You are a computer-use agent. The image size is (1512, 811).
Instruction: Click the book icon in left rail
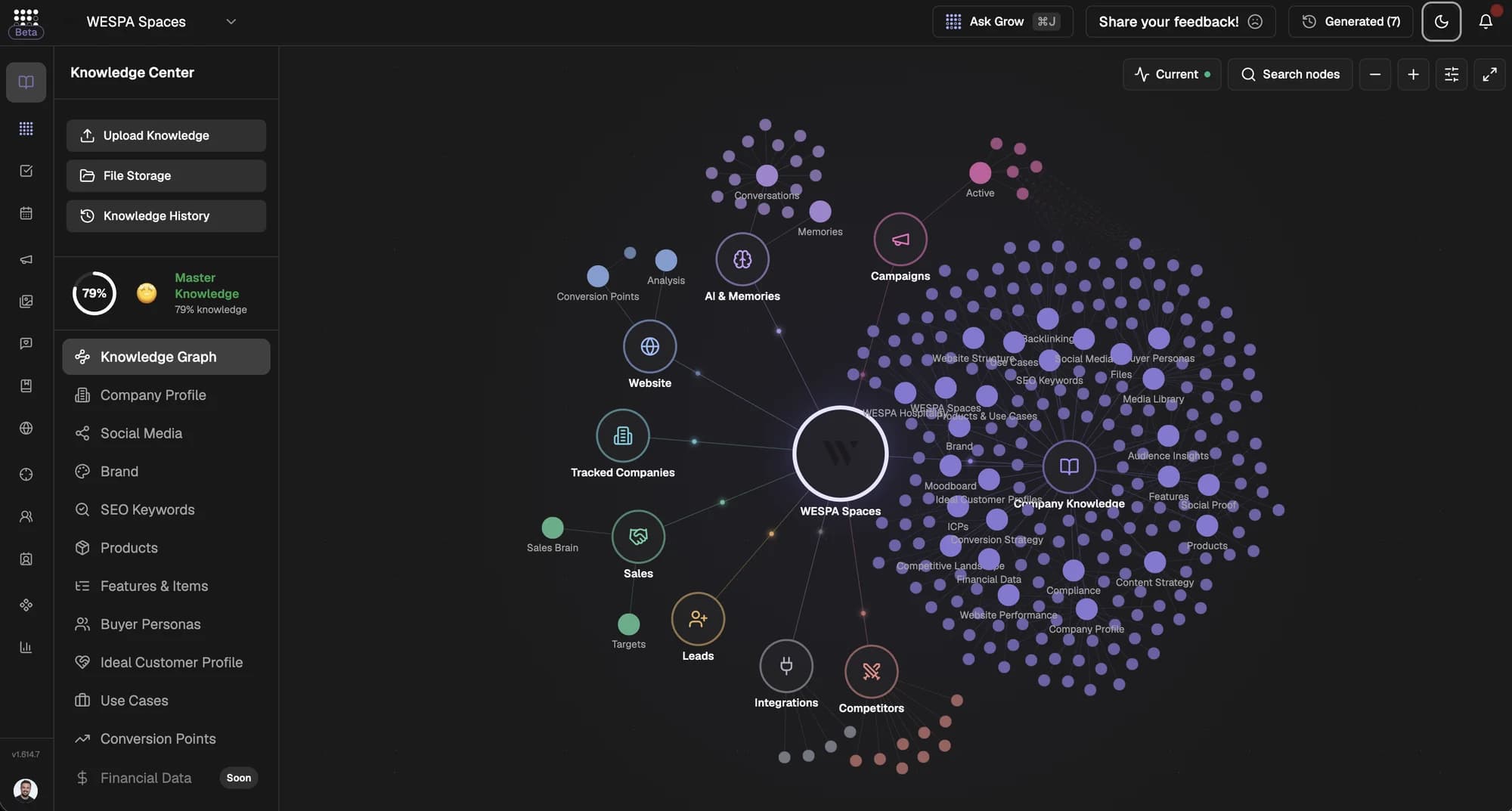tap(26, 82)
